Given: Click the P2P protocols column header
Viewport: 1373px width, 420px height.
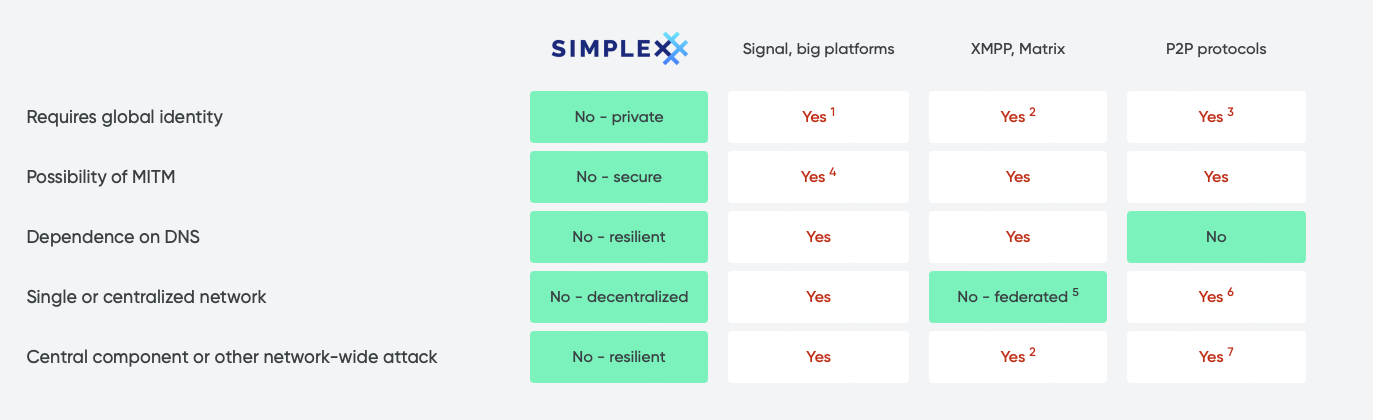Looking at the screenshot, I should click(x=1216, y=49).
